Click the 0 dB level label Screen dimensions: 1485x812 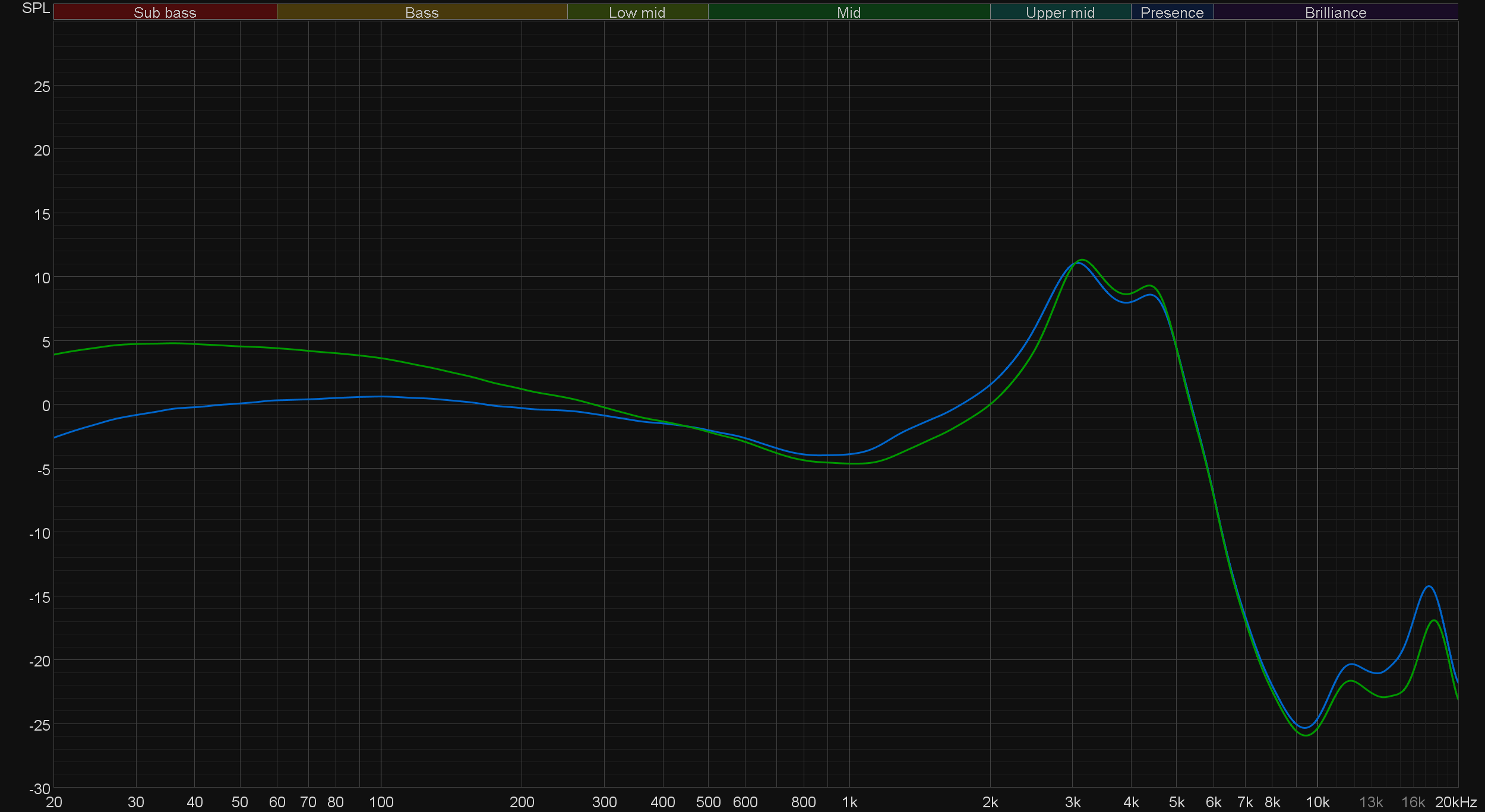coord(46,406)
